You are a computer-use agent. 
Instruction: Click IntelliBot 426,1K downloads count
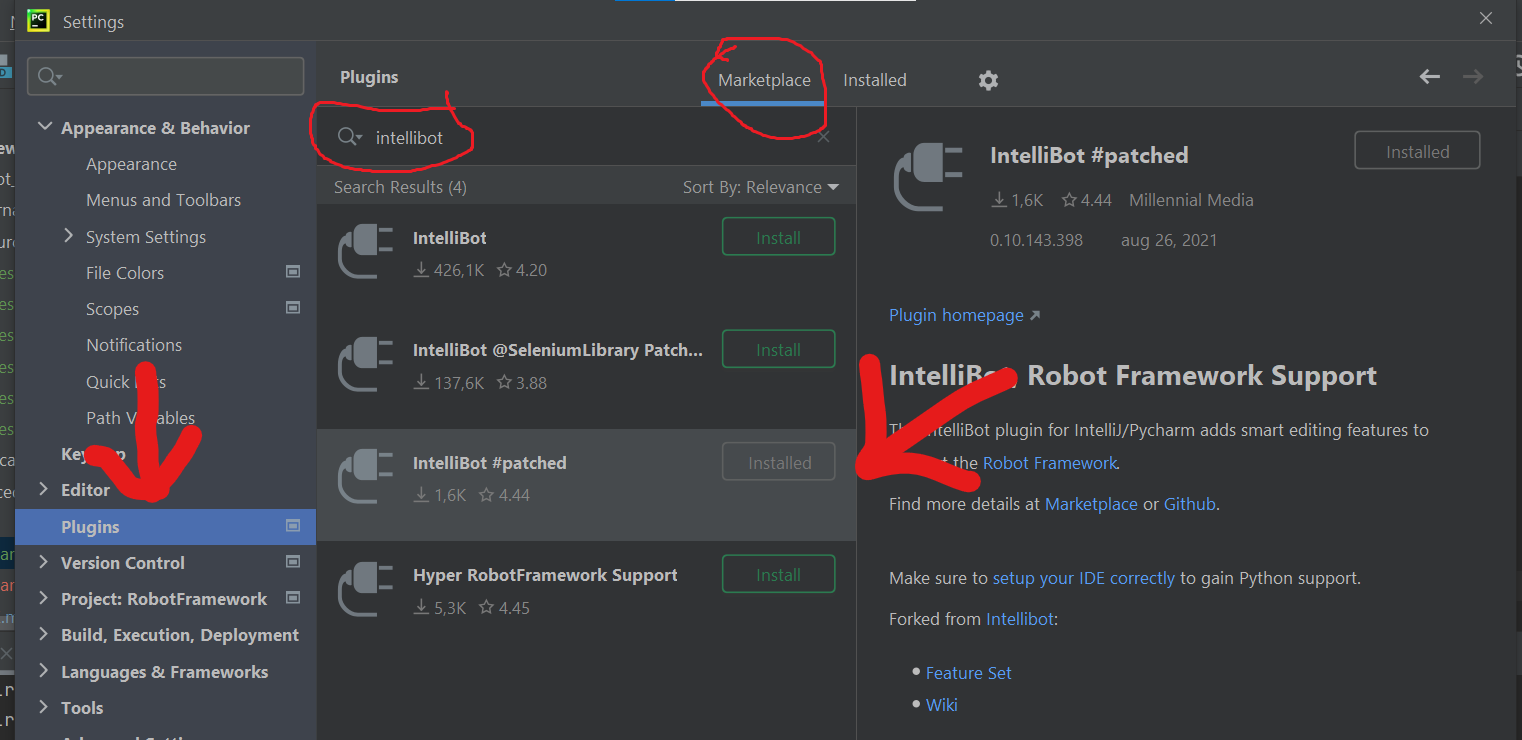(x=449, y=270)
